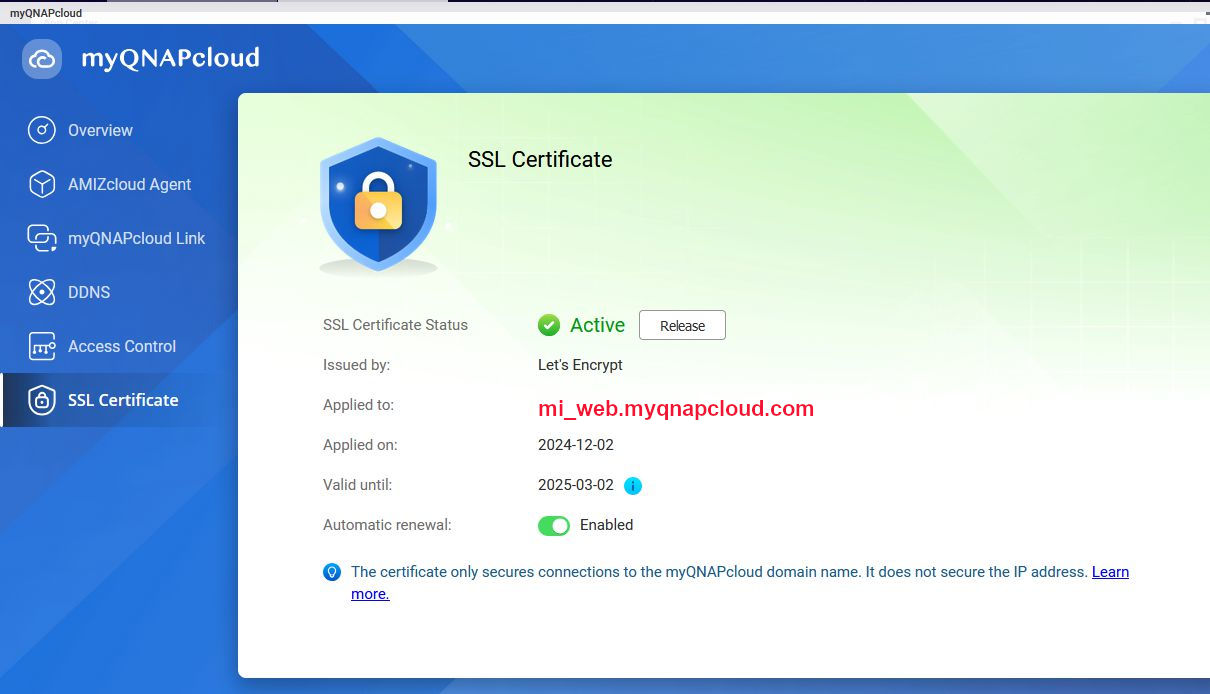Click the myQNAPcloud Link chain icon

41,238
